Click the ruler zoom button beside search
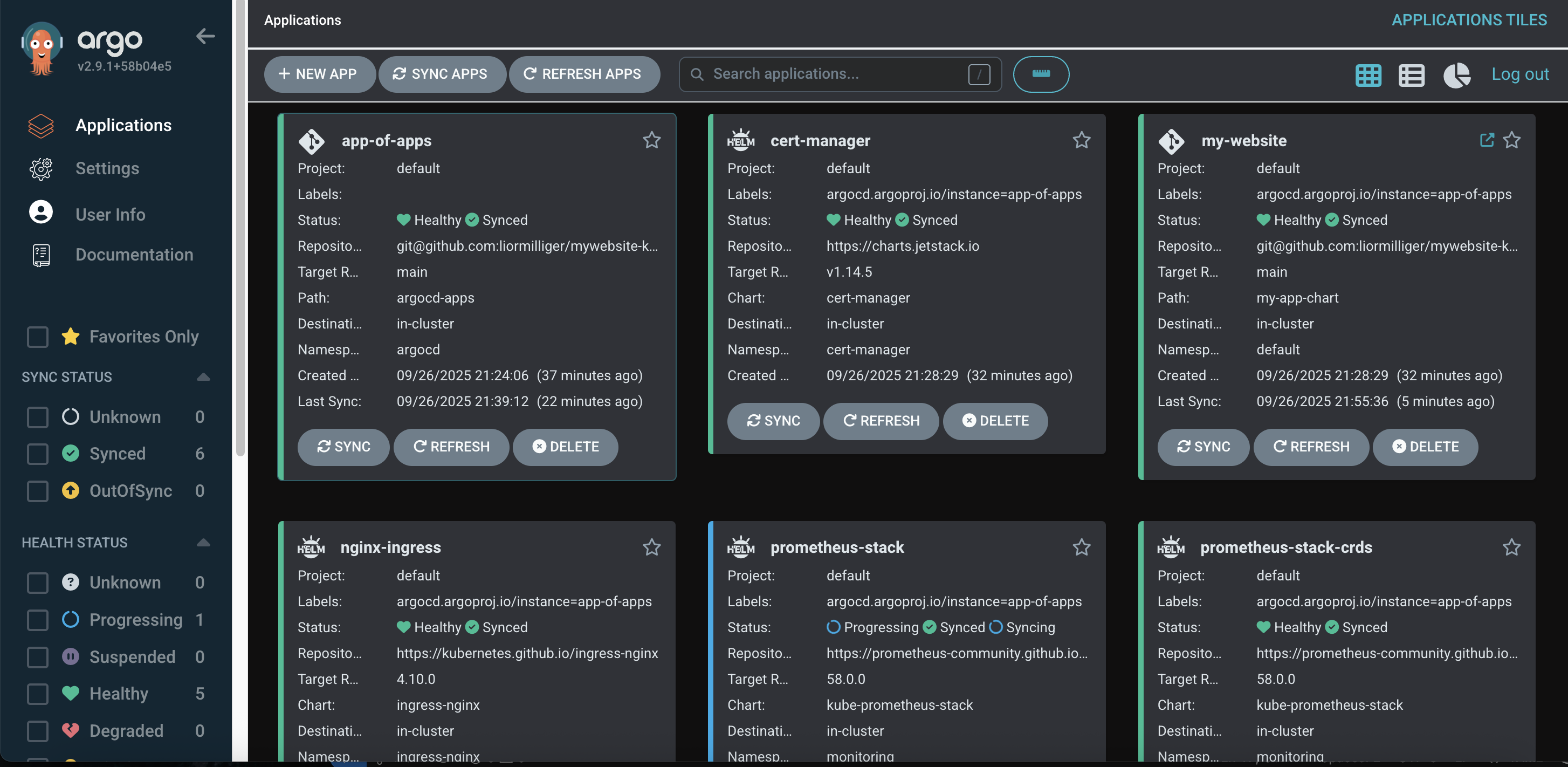Screen dimensions: 1568x767 (x=1040, y=74)
